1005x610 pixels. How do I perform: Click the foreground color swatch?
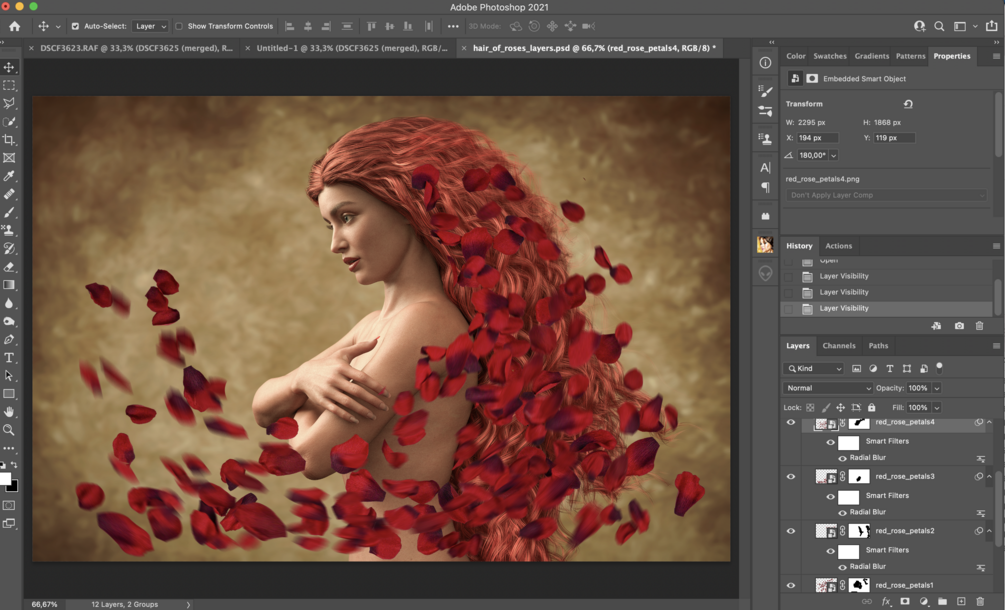(5, 479)
